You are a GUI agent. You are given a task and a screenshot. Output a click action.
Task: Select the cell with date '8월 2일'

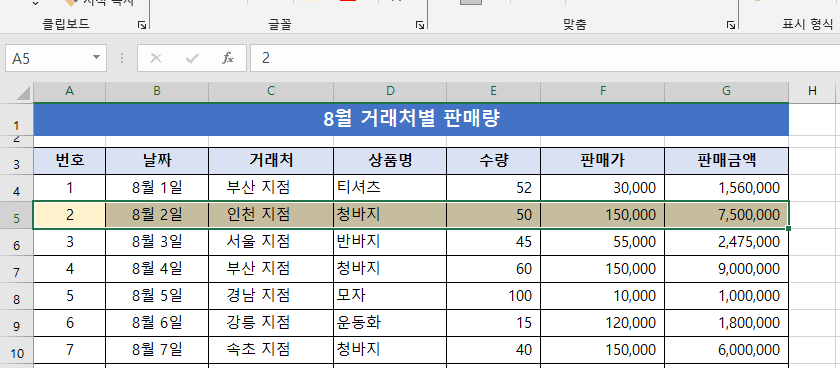[157, 215]
